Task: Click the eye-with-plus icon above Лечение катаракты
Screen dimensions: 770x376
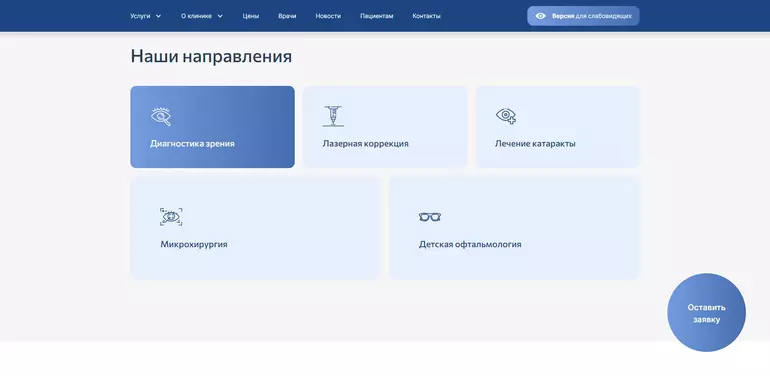Action: tap(506, 116)
